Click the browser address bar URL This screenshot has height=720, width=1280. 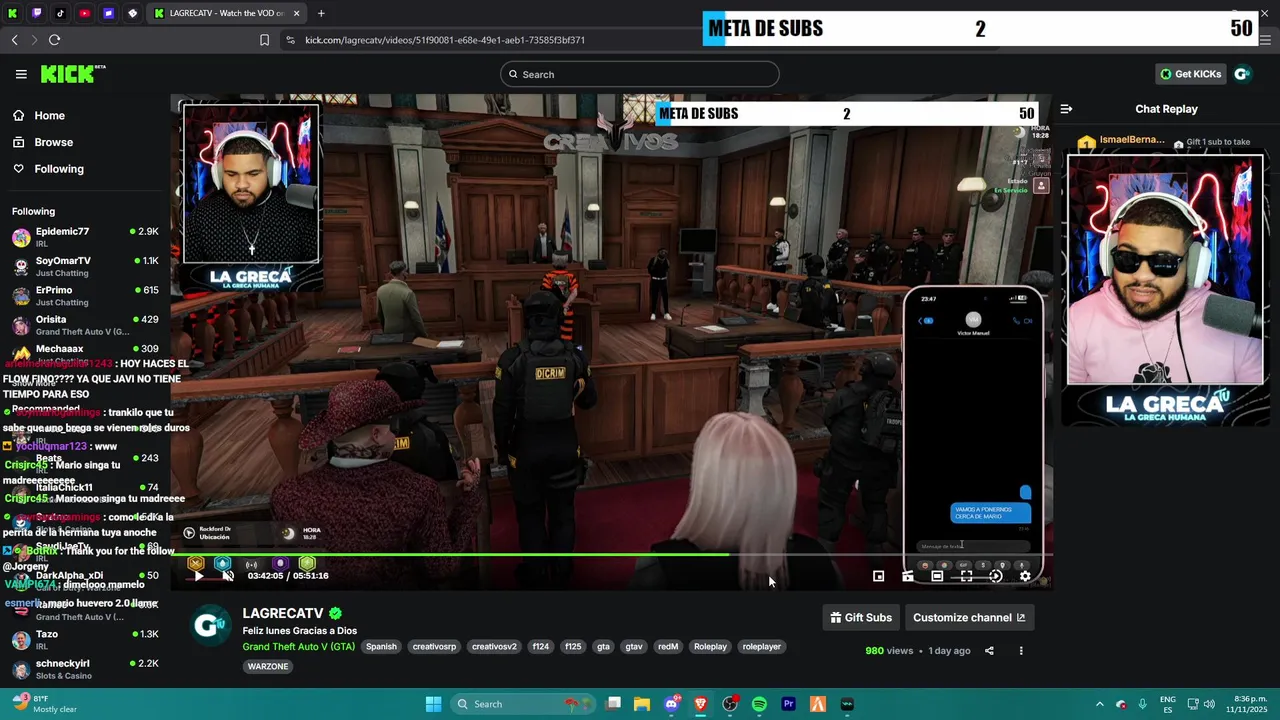click(x=445, y=40)
